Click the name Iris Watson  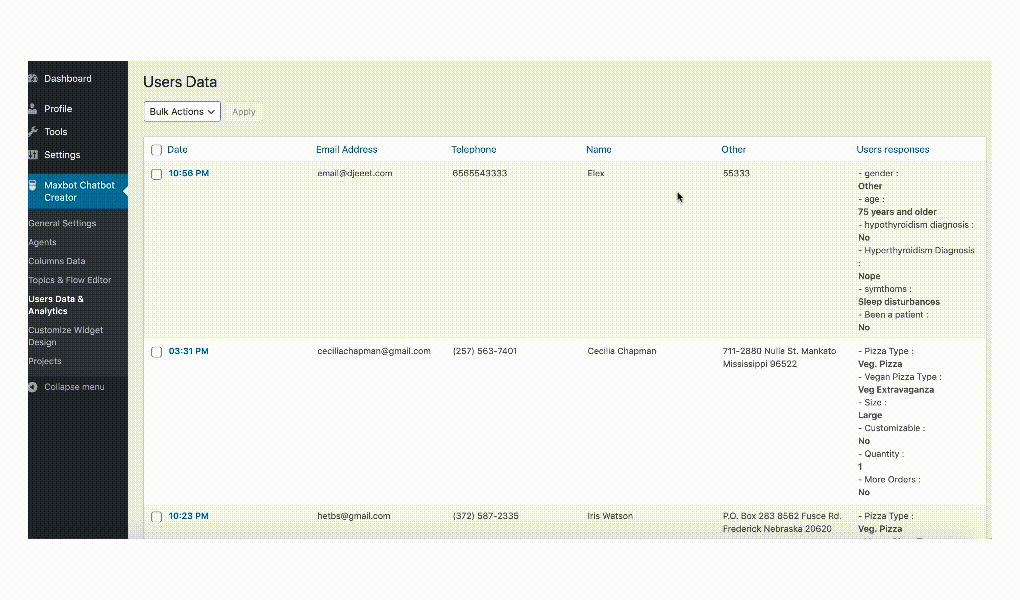click(x=610, y=516)
